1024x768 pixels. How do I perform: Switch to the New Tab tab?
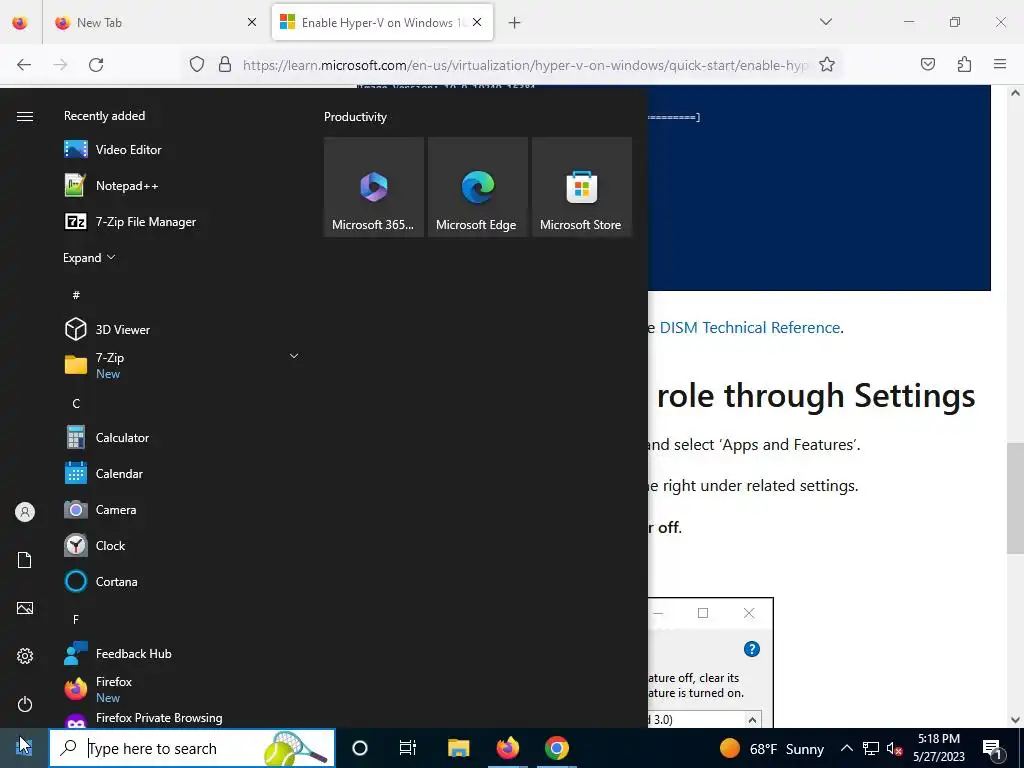click(155, 22)
